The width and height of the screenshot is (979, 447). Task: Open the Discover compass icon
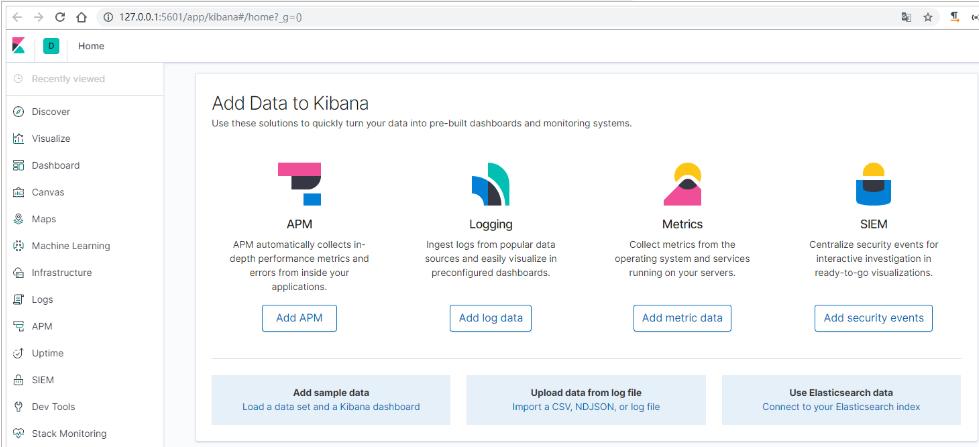18,112
